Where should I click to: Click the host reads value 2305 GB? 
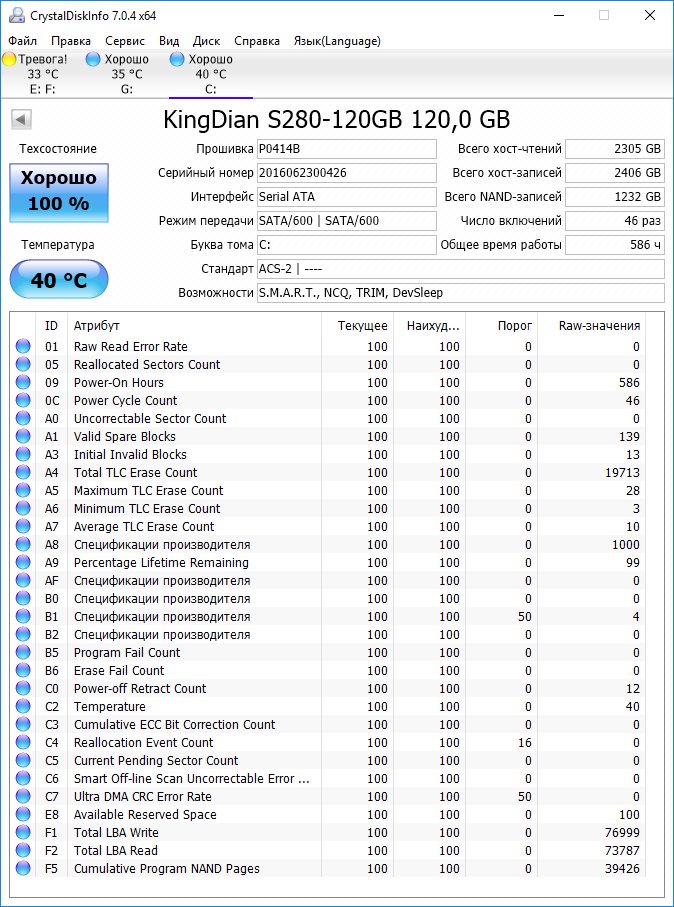click(614, 149)
